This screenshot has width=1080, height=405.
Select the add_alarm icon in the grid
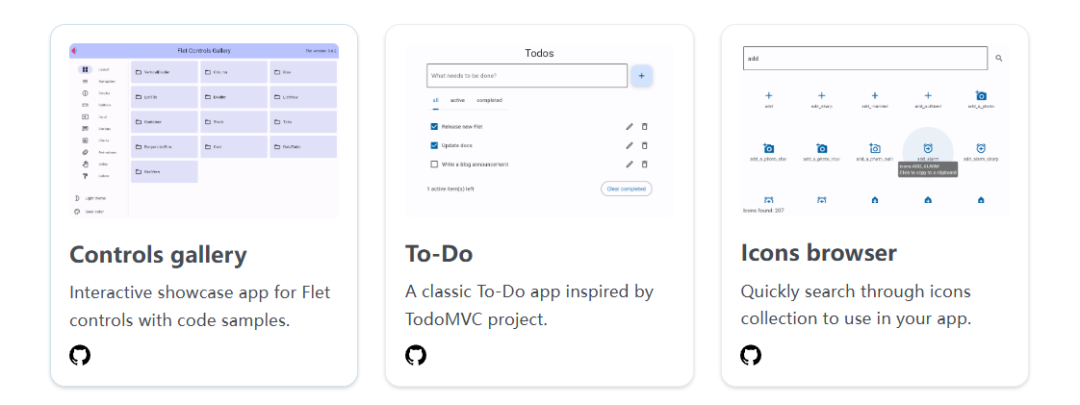point(928,148)
